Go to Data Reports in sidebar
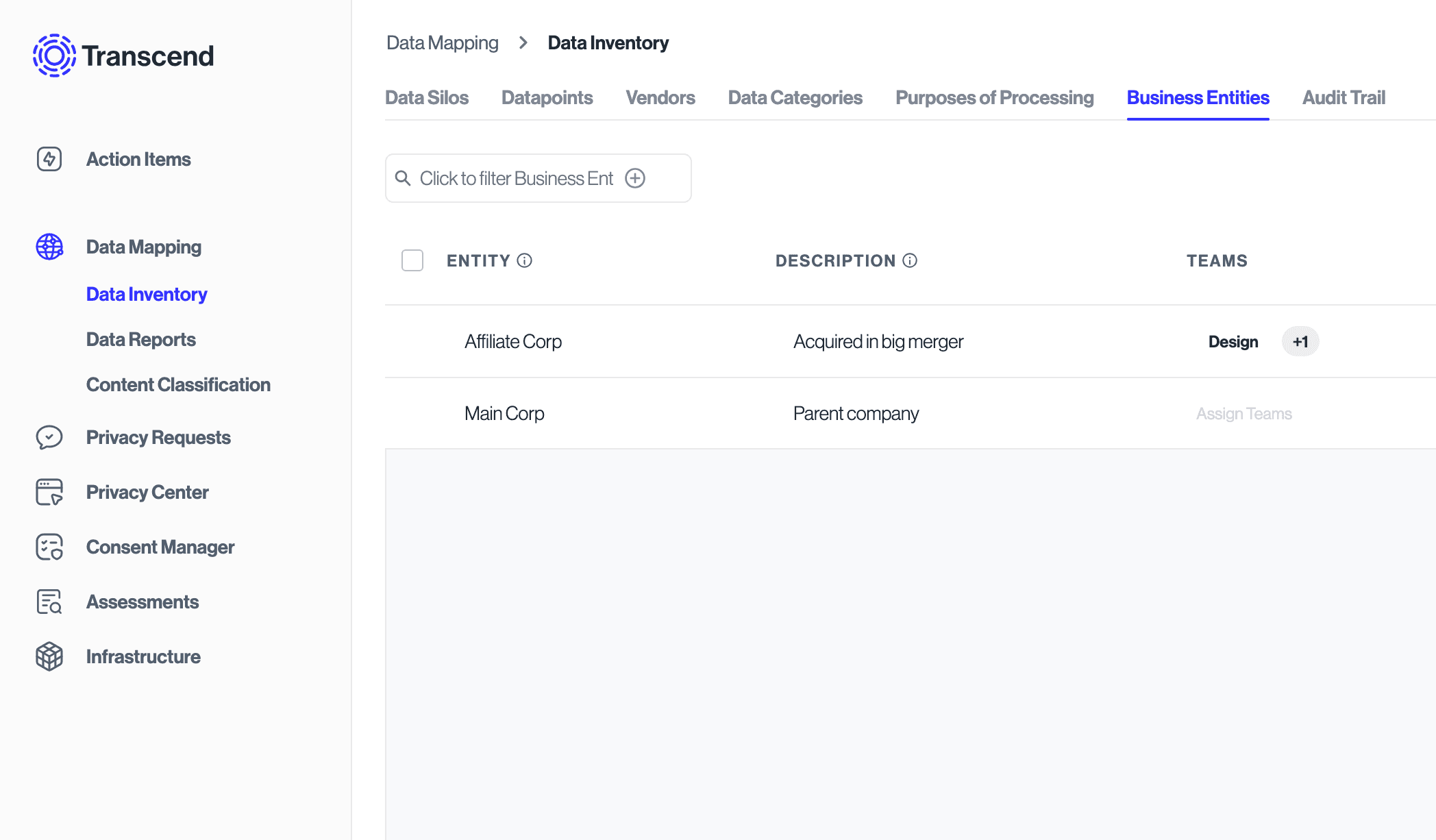Viewport: 1436px width, 840px height. pos(140,339)
